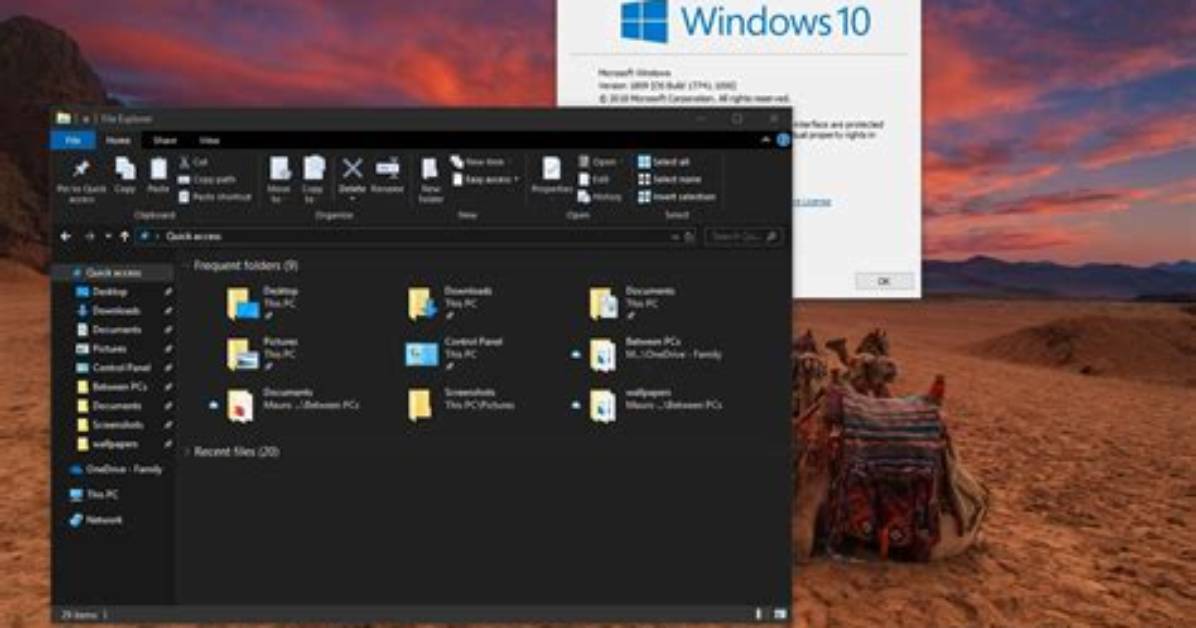The width and height of the screenshot is (1196, 628).
Task: Choose Copy path in the ribbon
Action: (207, 179)
